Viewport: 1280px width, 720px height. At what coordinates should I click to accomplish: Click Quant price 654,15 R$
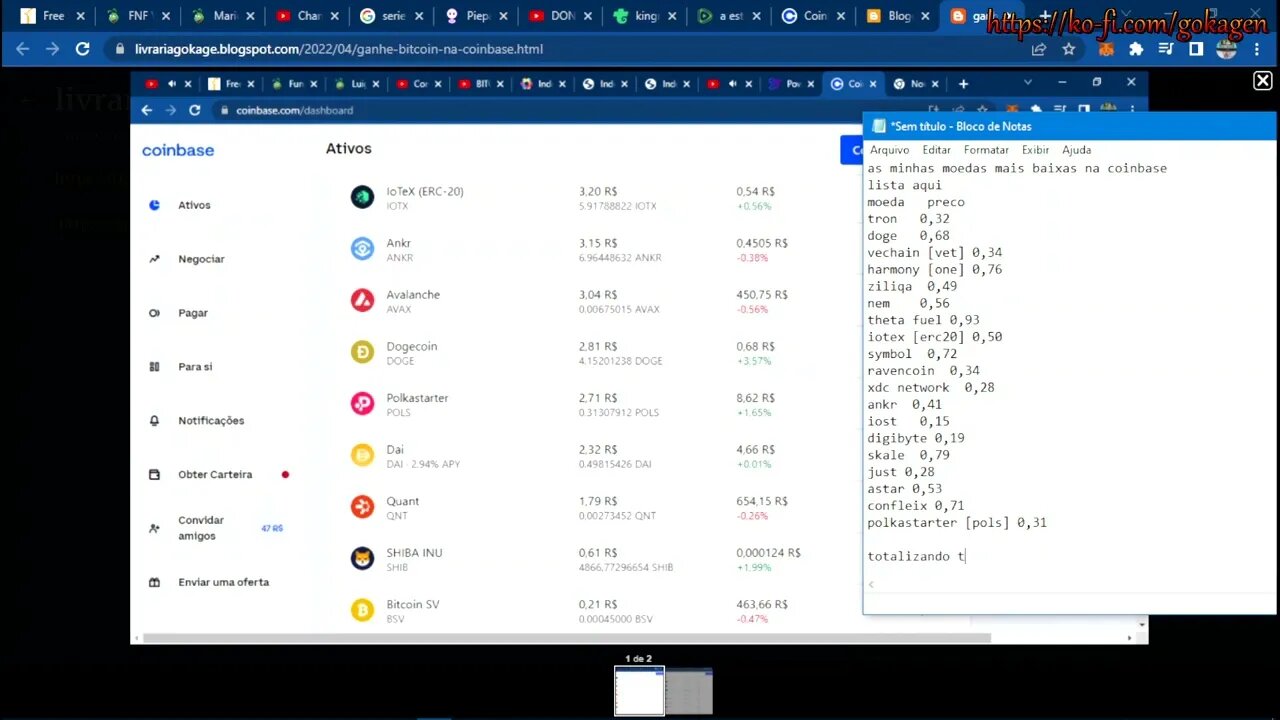coord(762,502)
